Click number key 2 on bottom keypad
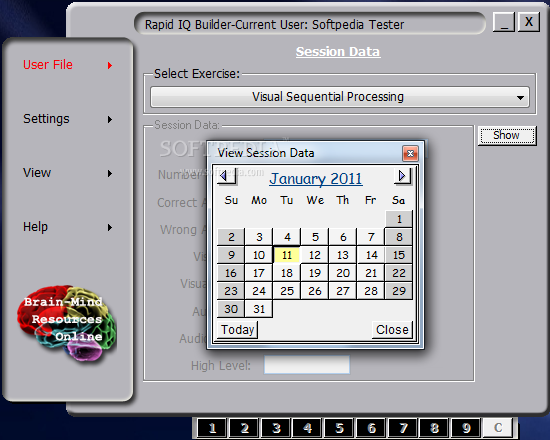The height and width of the screenshot is (440, 550). click(x=244, y=428)
